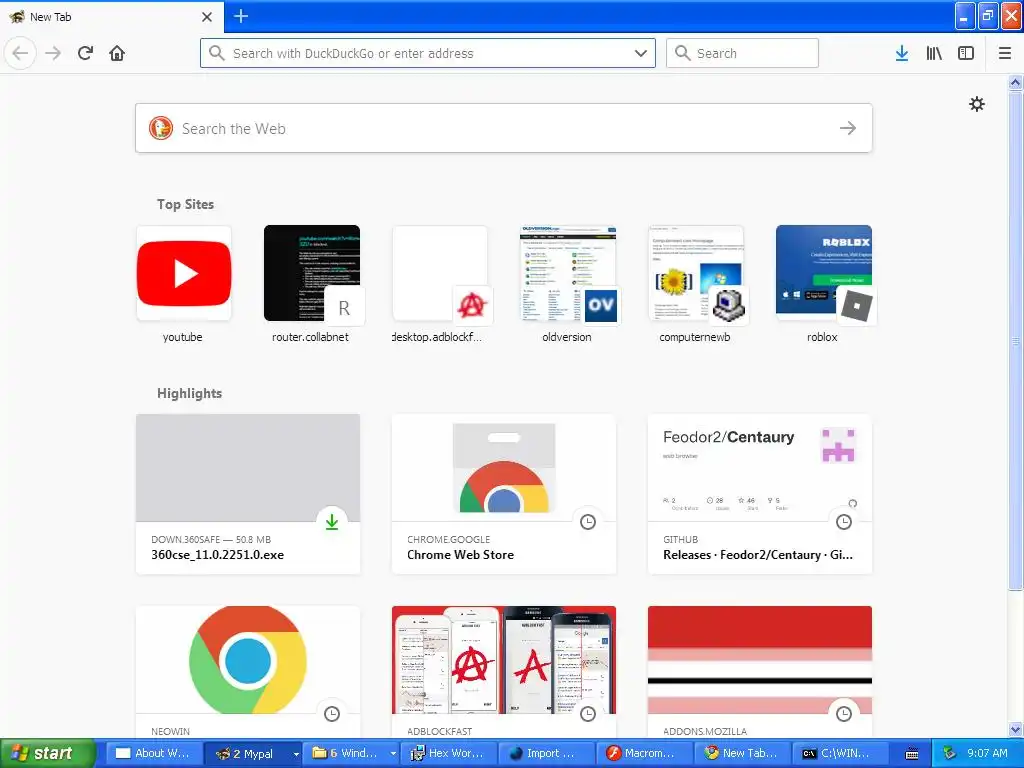Click magnifier icon in Search box
The height and width of the screenshot is (768, 1024).
[682, 53]
